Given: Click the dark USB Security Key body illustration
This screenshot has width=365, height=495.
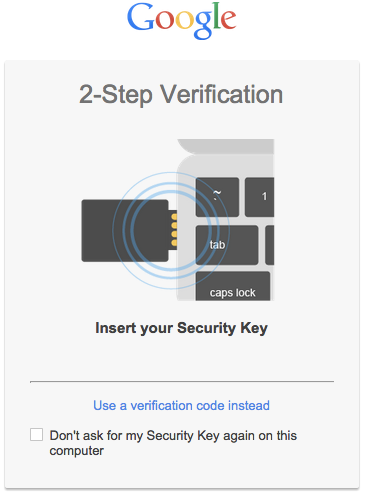Looking at the screenshot, I should 125,231.
